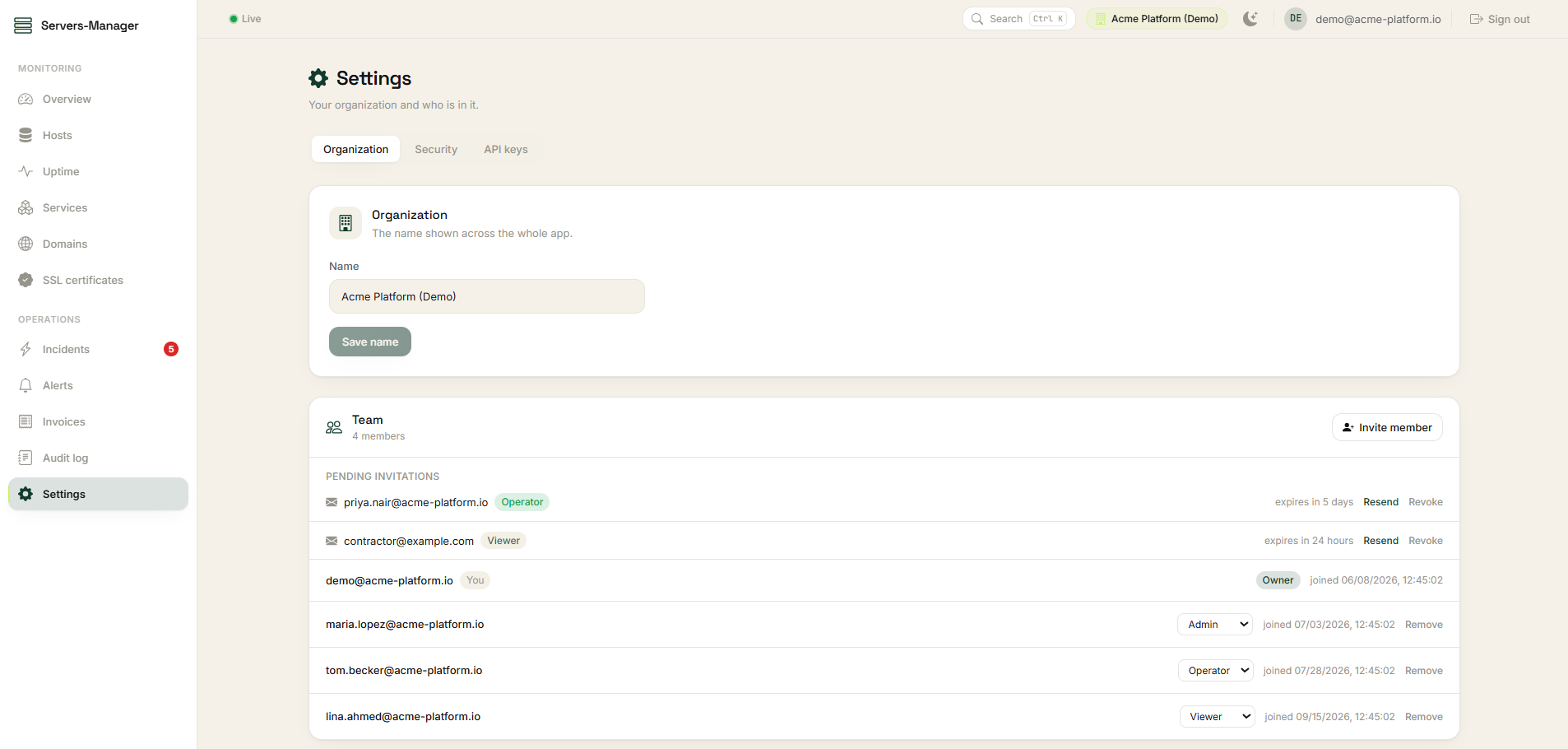Remove tom.becker from the team
The height and width of the screenshot is (749, 1568).
[1424, 671]
